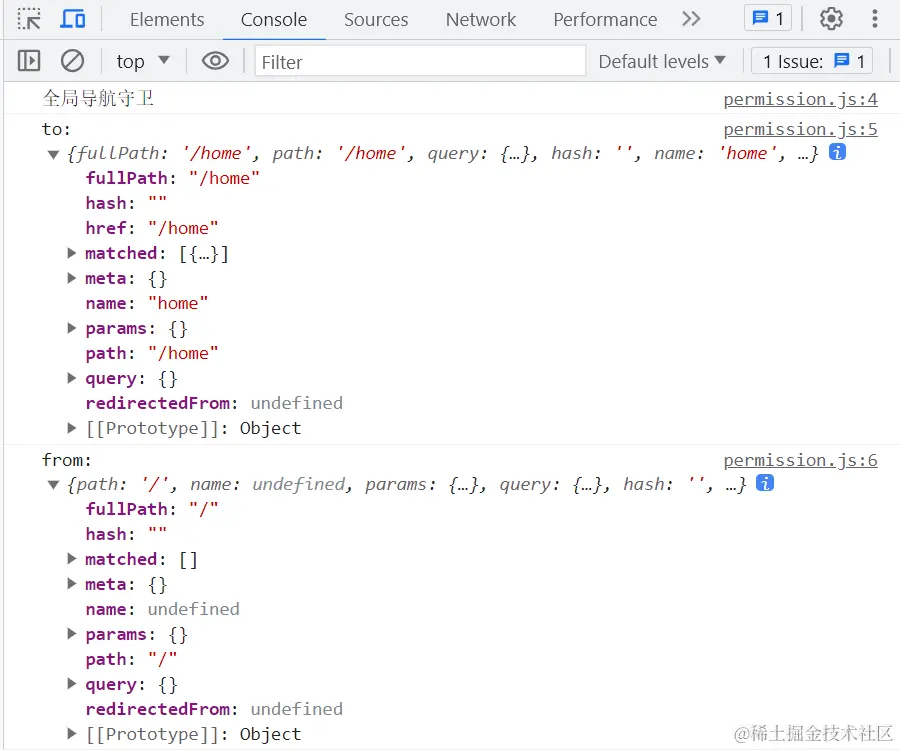The height and width of the screenshot is (750, 900).
Task: Open the Sources tab
Action: click(376, 20)
